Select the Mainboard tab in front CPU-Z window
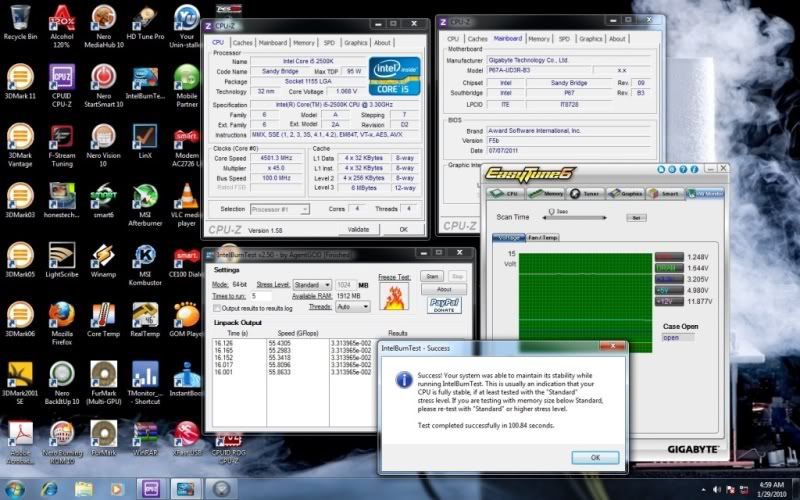 272,43
